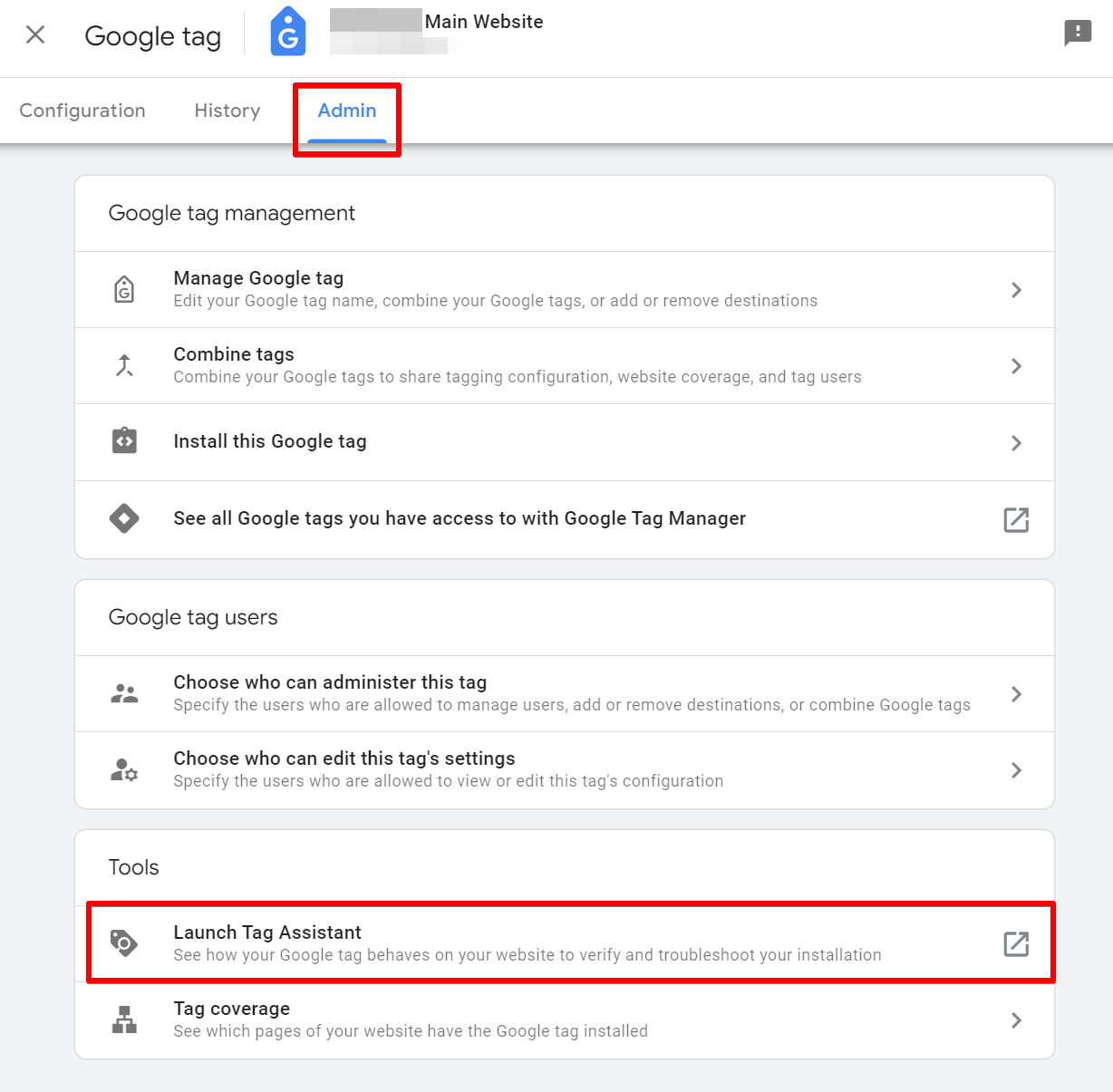Click the Tag coverage icon
This screenshot has width=1113, height=1092.
124,1019
